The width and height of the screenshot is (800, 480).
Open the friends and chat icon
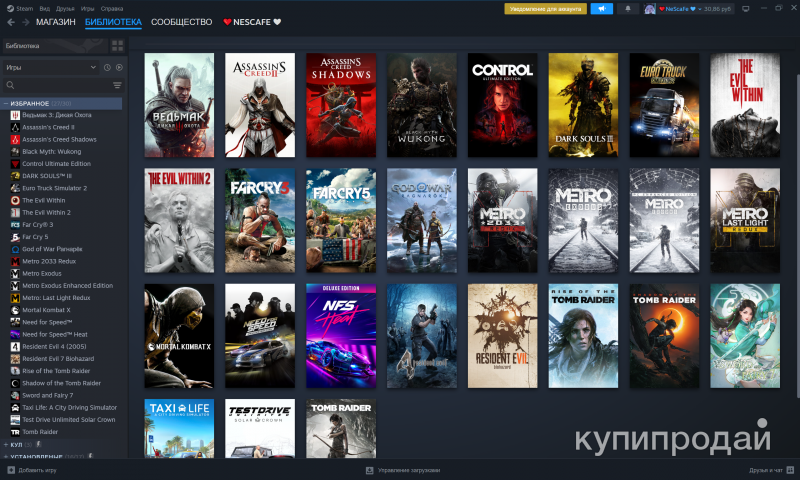pyautogui.click(x=790, y=470)
